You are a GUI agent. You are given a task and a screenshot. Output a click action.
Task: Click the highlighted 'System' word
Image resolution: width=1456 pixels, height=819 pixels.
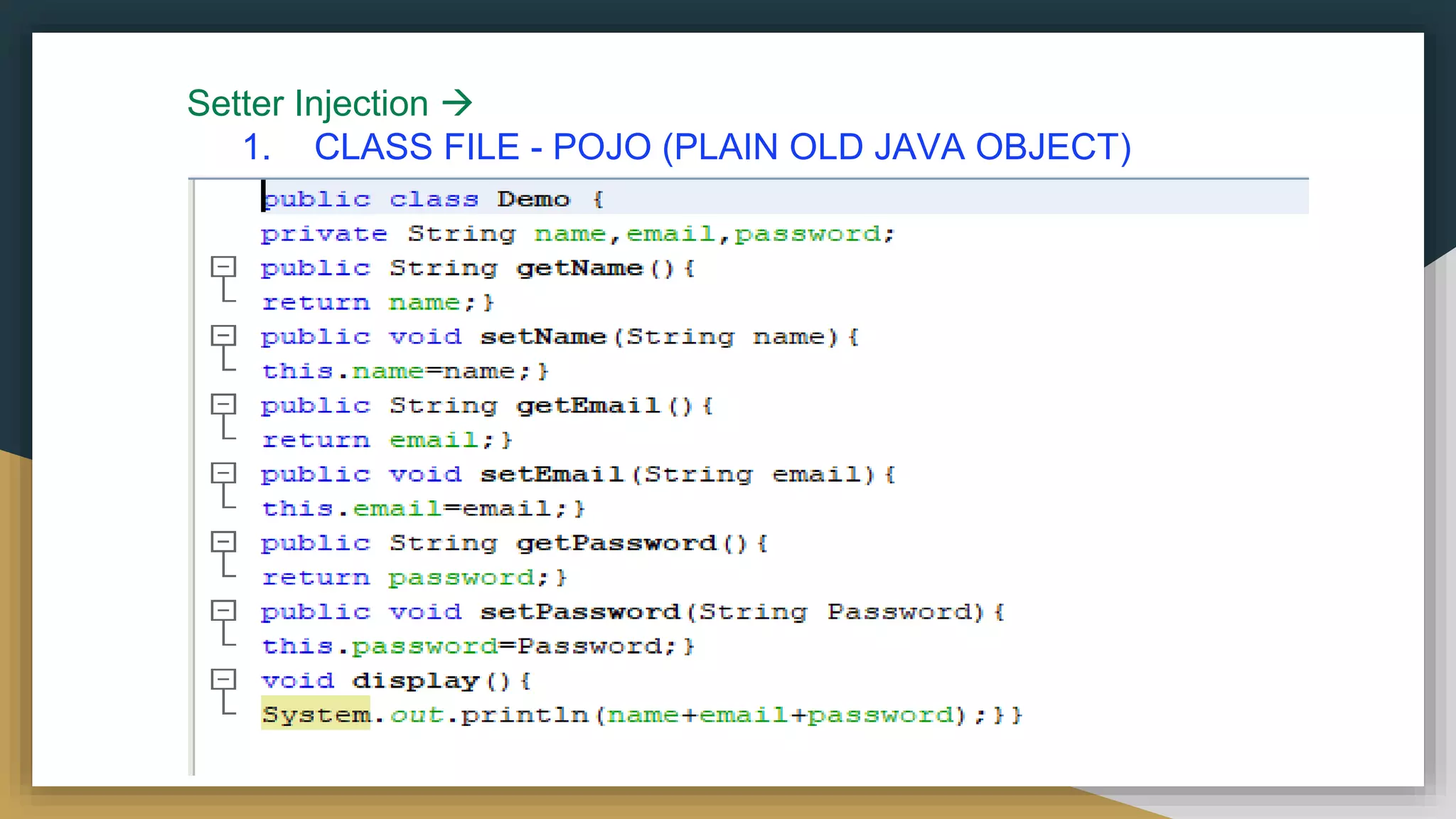pos(316,714)
